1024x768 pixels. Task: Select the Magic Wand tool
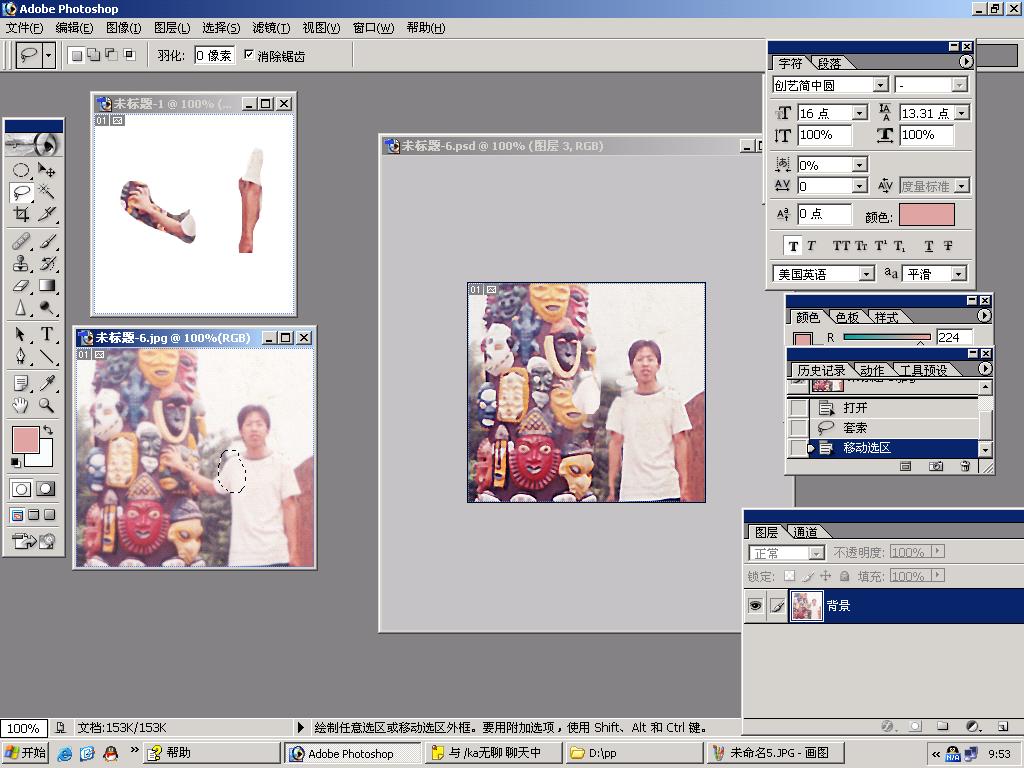click(x=46, y=192)
